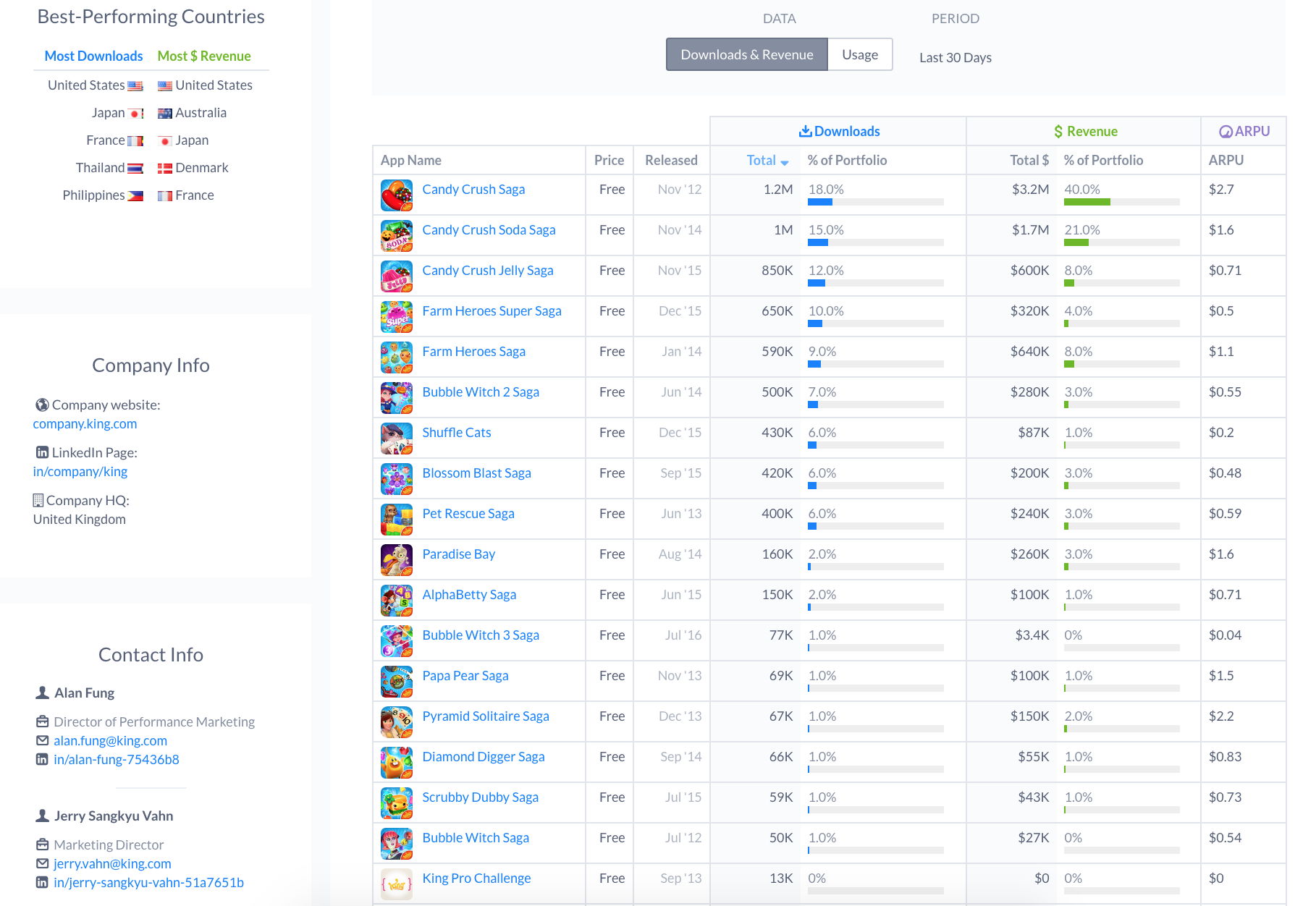Switch to the Most Downloads tab
Screen dimensions: 1316x906
tap(93, 56)
